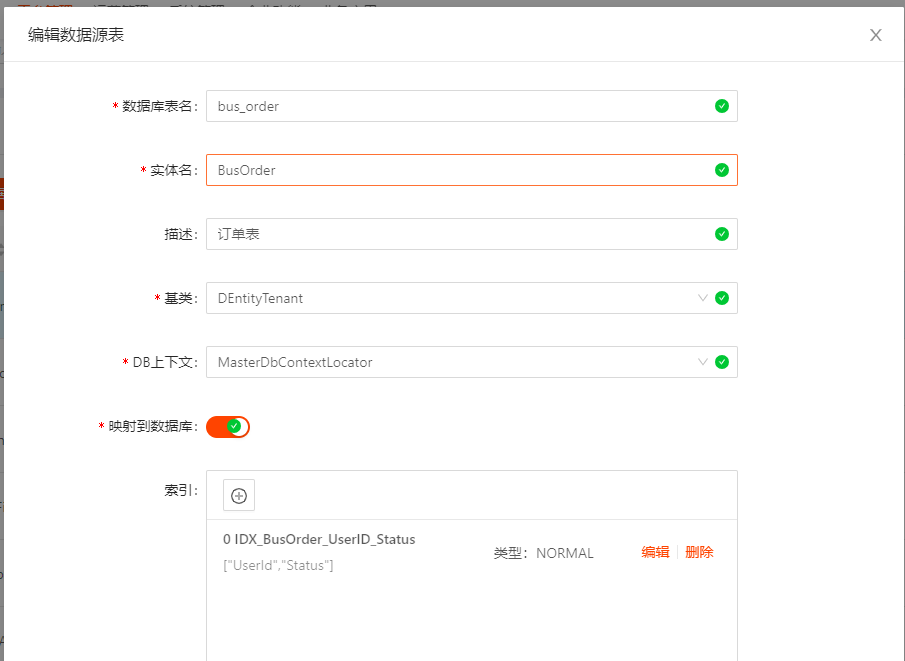
Task: Click green checkmark in 数据库表名 field
Action: [722, 106]
